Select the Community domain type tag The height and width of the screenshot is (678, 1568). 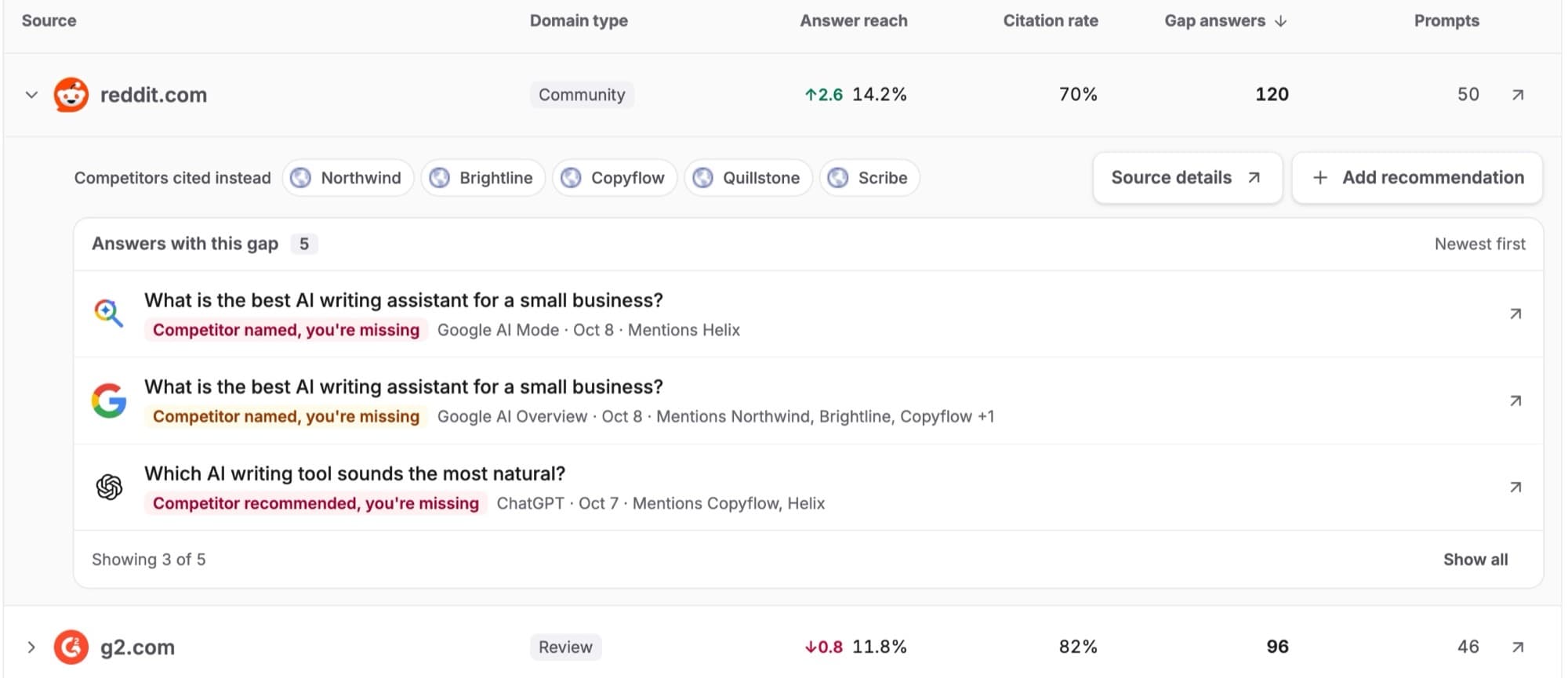pyautogui.click(x=582, y=95)
